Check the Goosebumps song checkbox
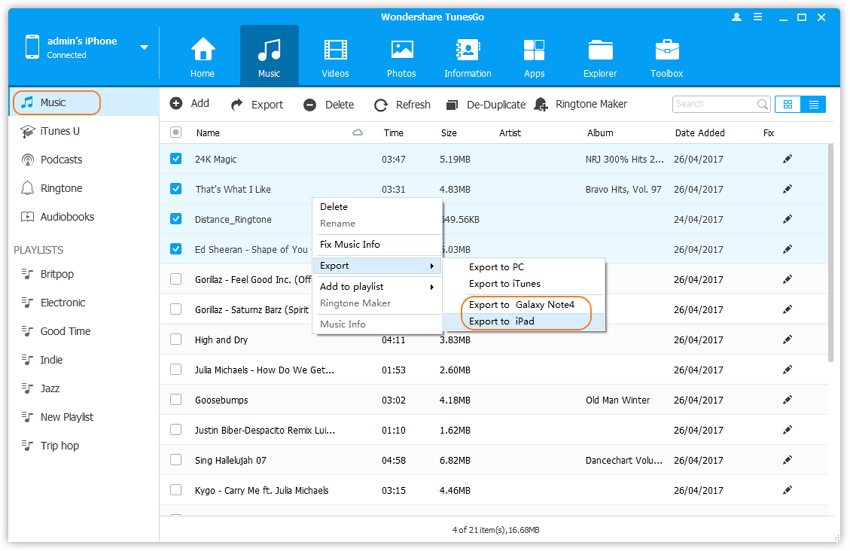The image size is (850, 551). [176, 400]
